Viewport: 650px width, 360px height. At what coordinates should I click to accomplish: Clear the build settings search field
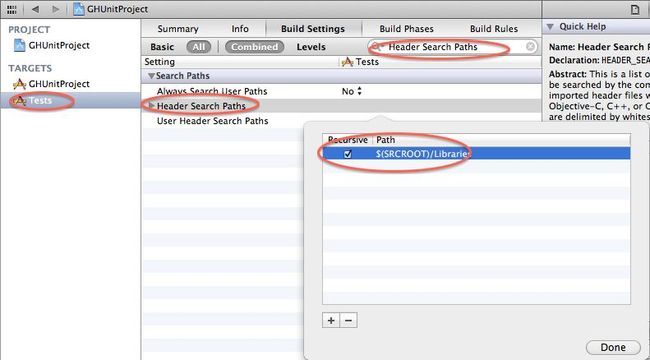(530, 47)
